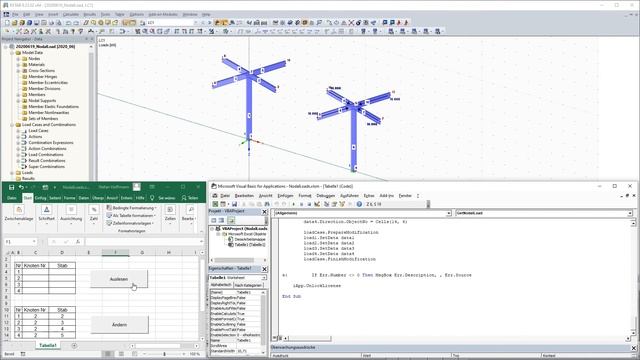Click the Ändern button on the worksheet
This screenshot has height=360, width=640.
119,325
